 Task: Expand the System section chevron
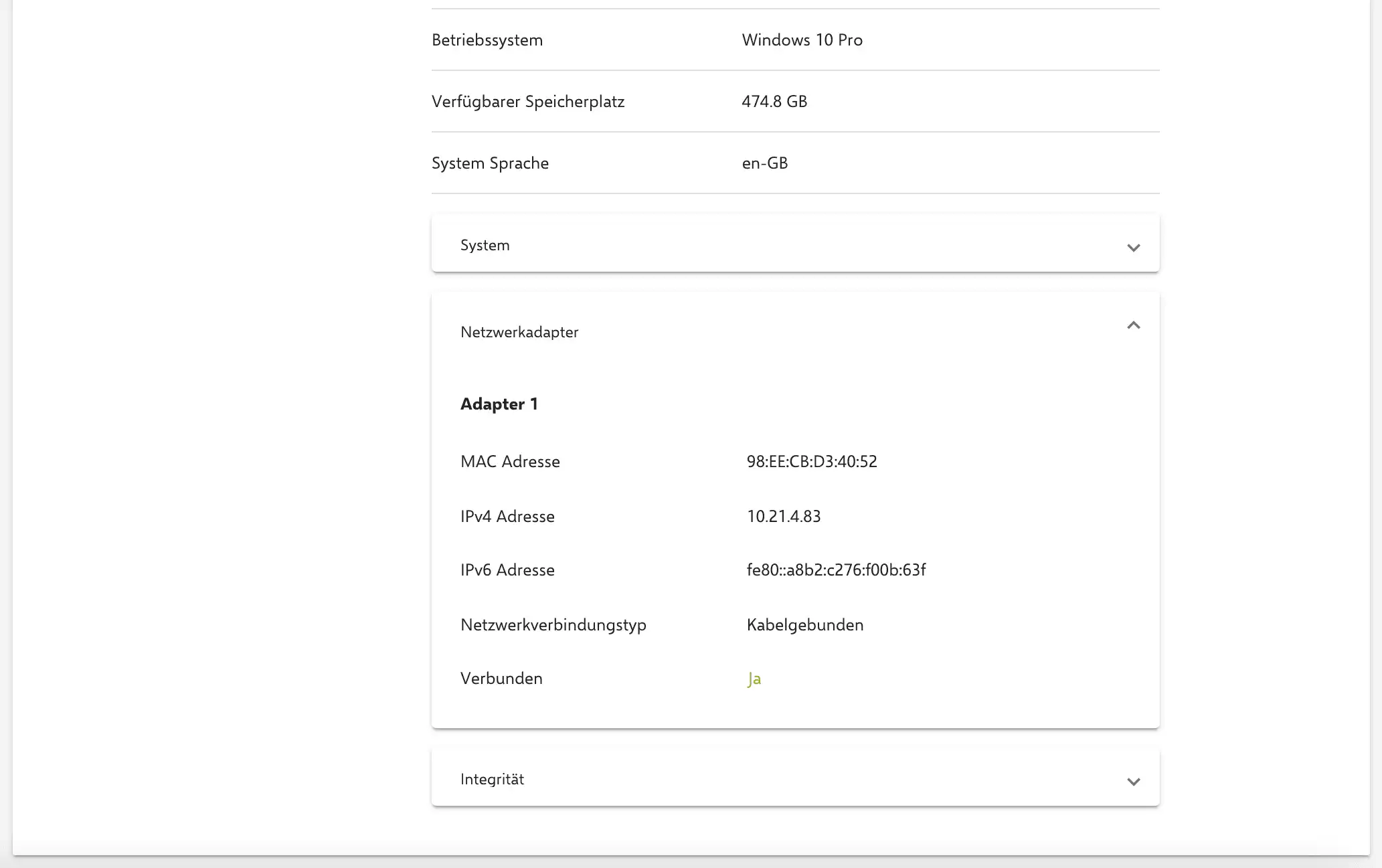(x=1133, y=248)
